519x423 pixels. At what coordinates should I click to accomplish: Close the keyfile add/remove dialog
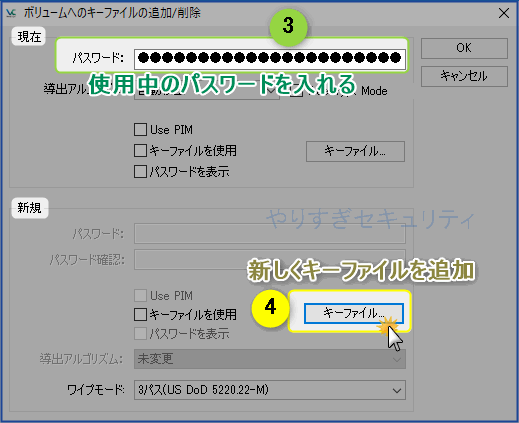click(504, 13)
